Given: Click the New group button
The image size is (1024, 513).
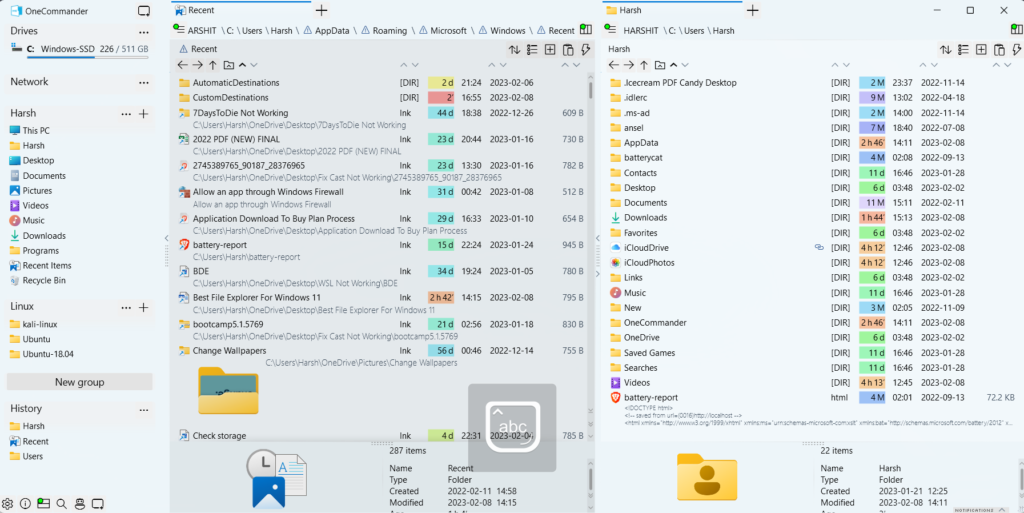Looking at the screenshot, I should coord(80,382).
